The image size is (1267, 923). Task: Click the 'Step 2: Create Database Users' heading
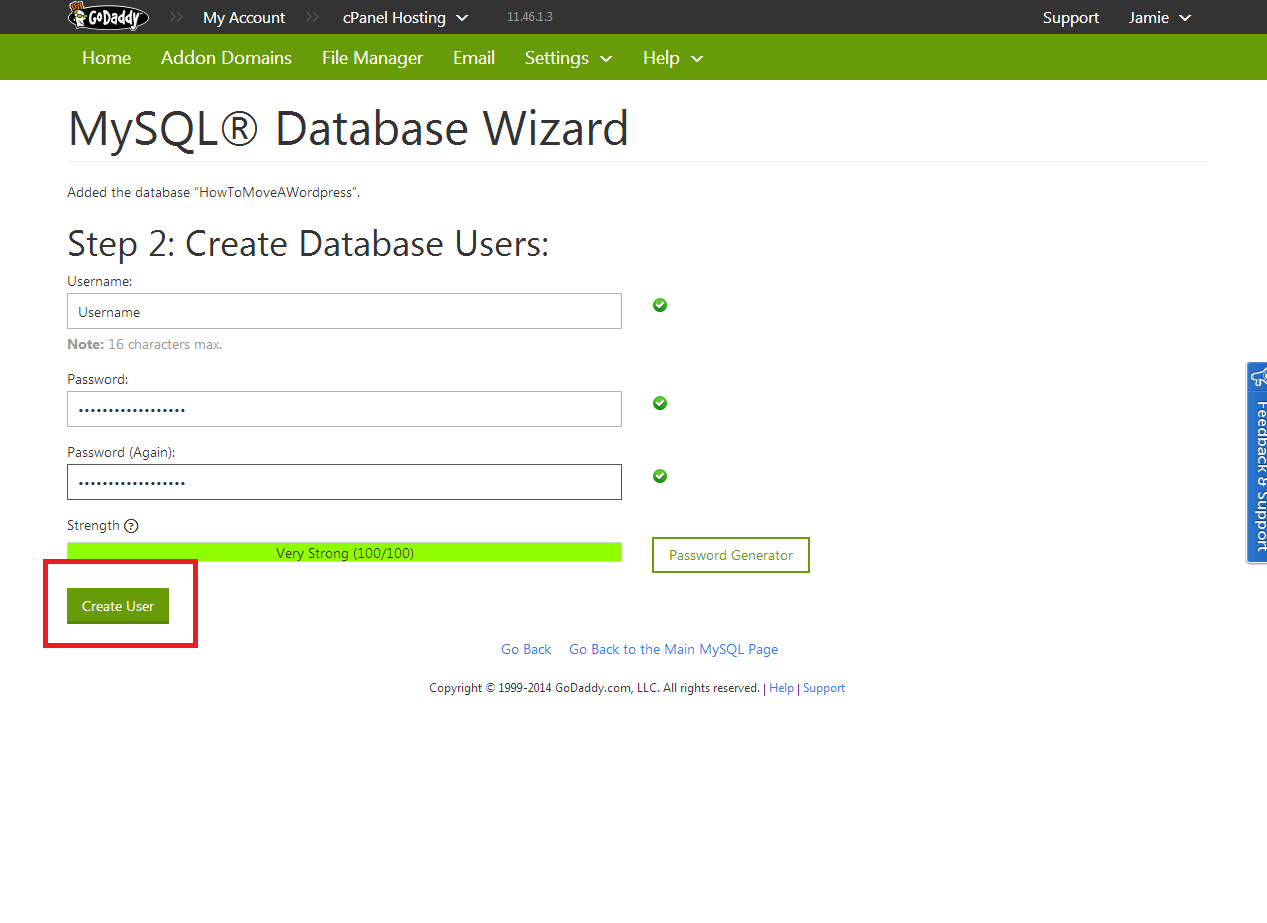(x=308, y=244)
